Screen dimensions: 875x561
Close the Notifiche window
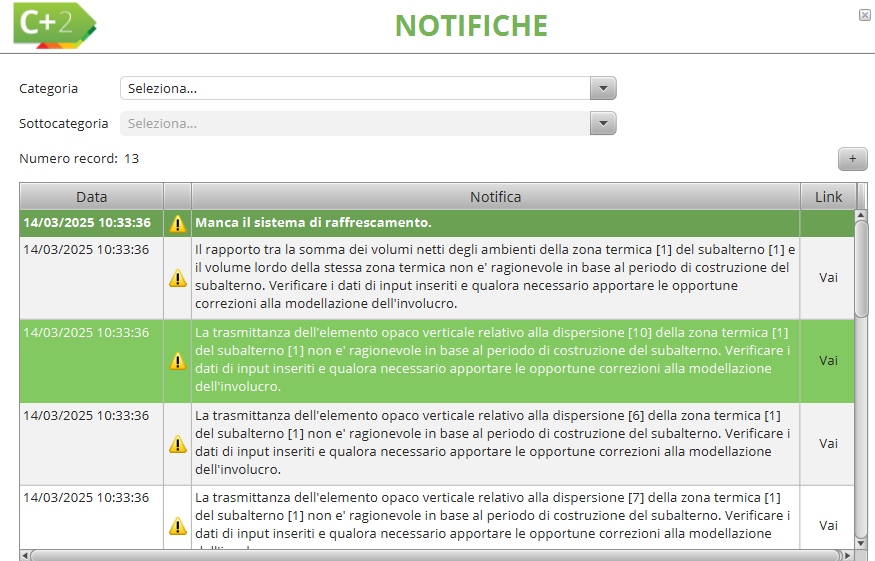tap(864, 15)
